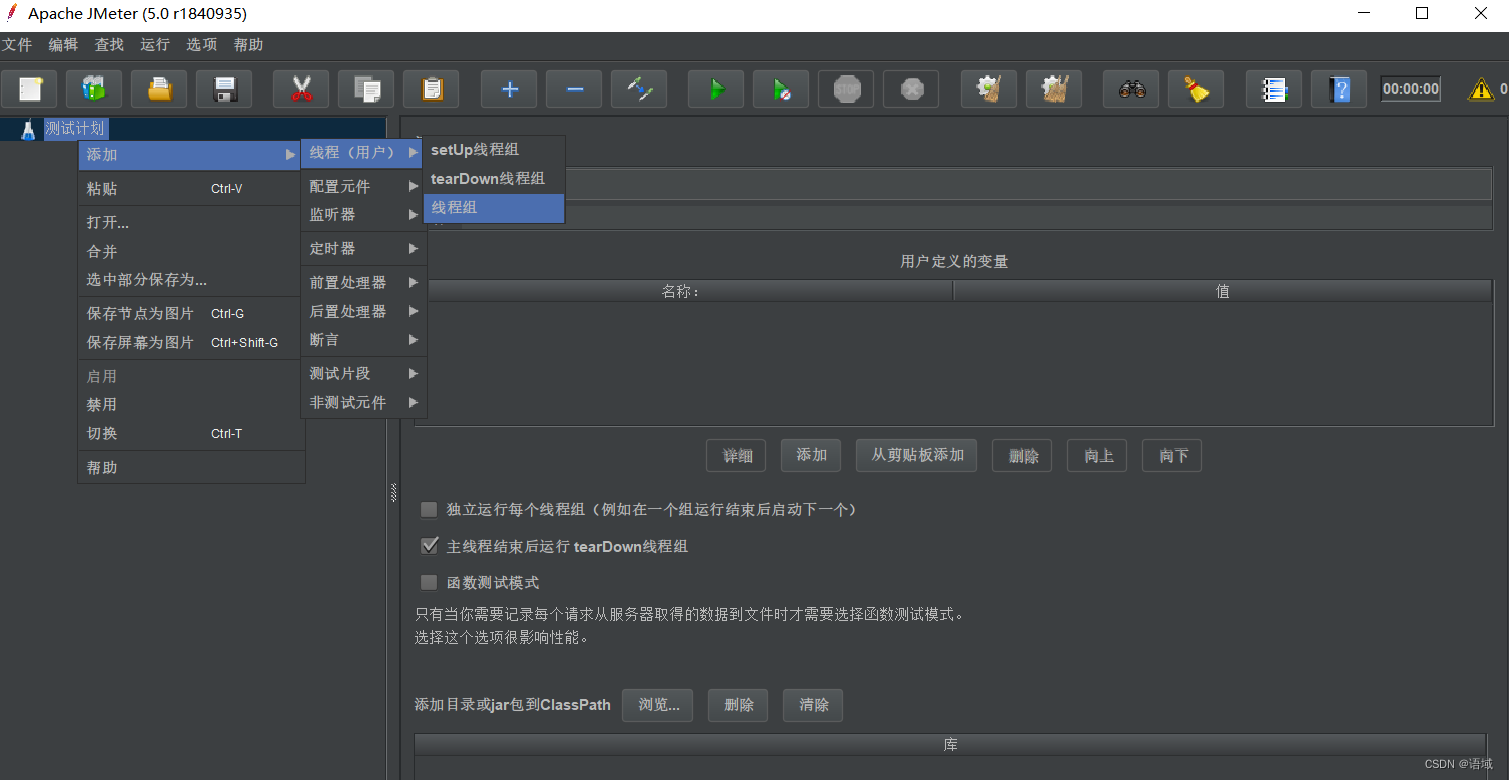Click the Cut scissors icon
The width and height of the screenshot is (1509, 780).
point(301,89)
